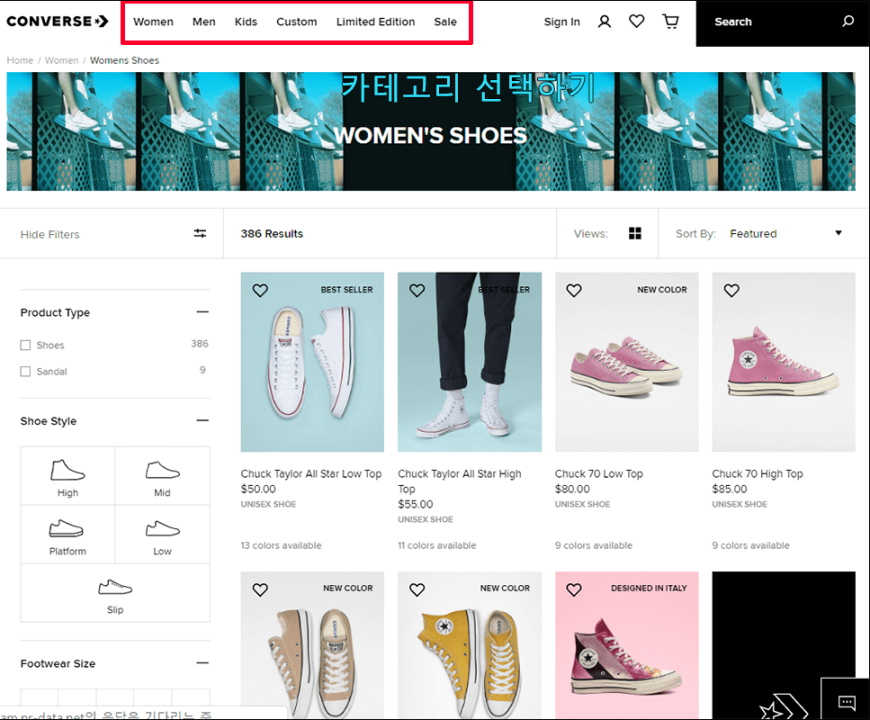The image size is (870, 720).
Task: Collapse the Footwear Size section
Action: [203, 663]
